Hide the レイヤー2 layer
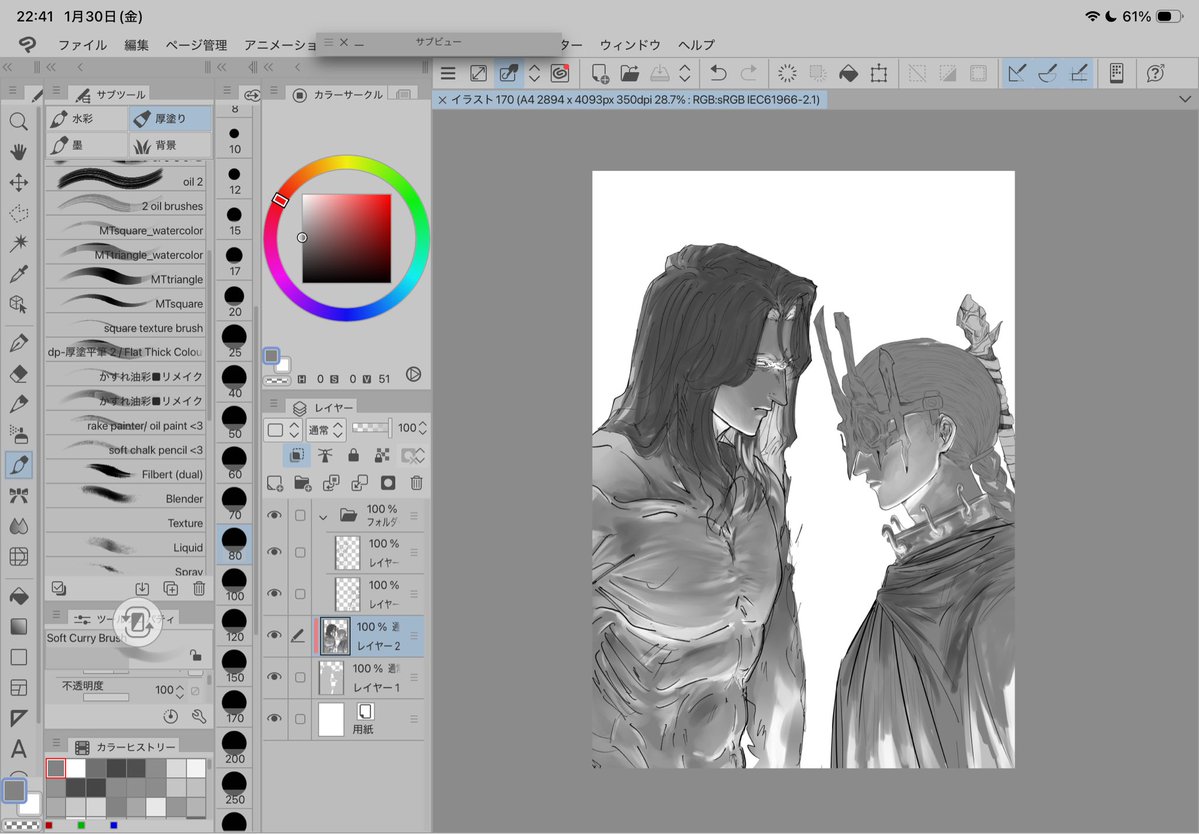1199x834 pixels. [274, 635]
